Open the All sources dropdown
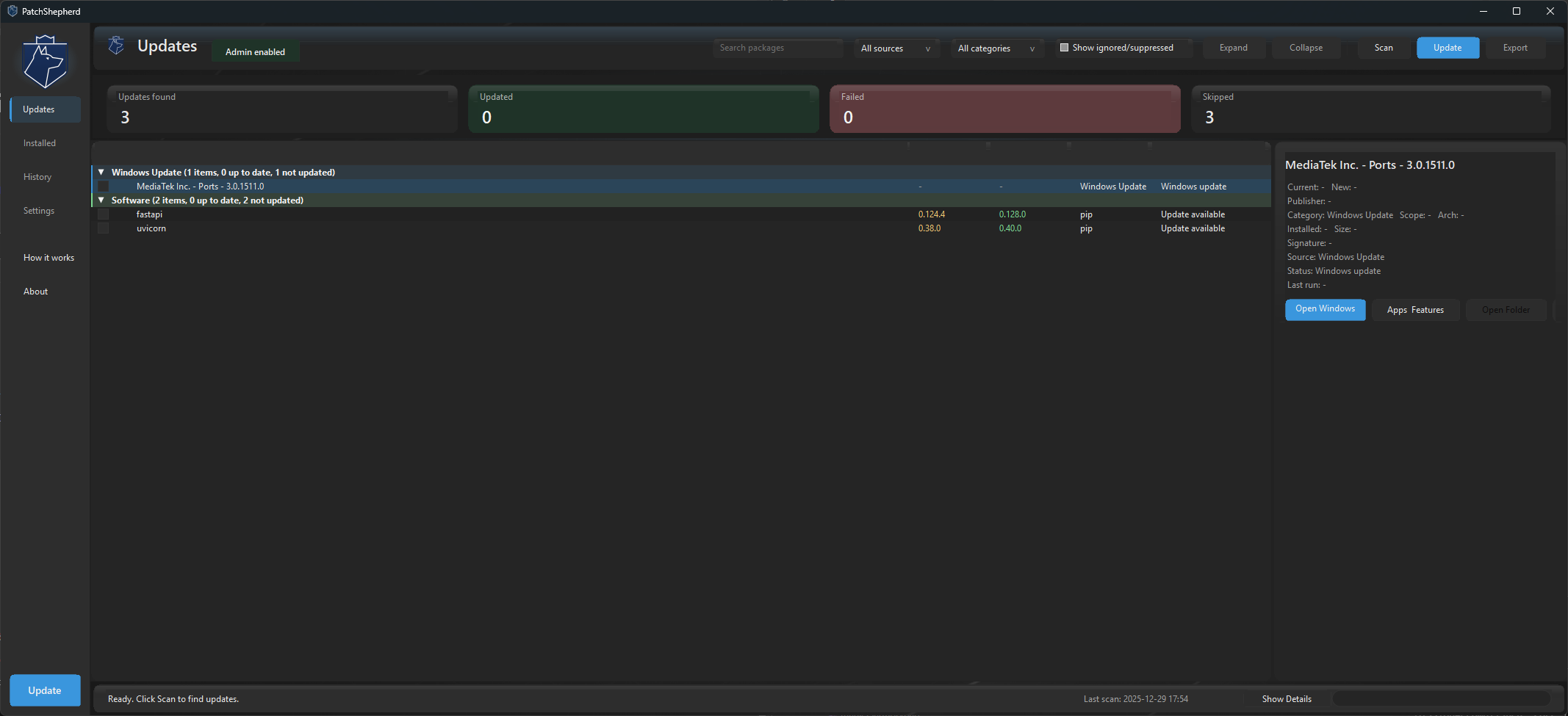Image resolution: width=1568 pixels, height=716 pixels. pyautogui.click(x=896, y=48)
